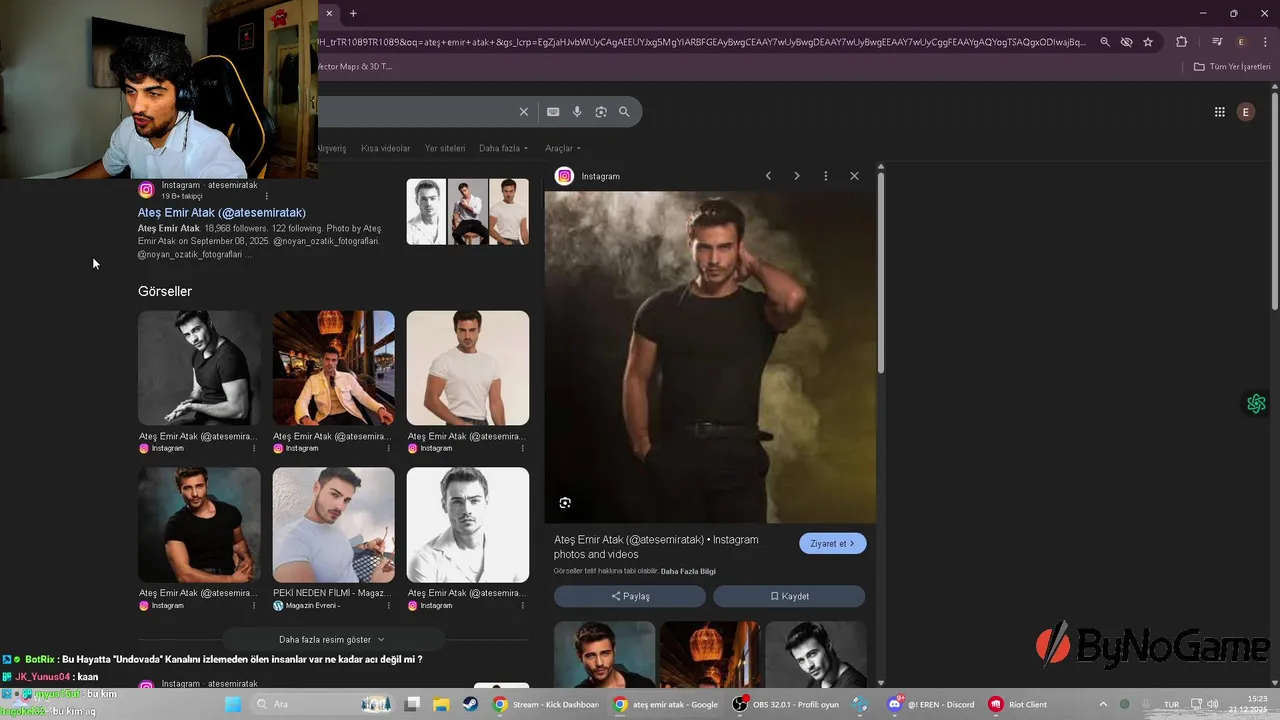Viewport: 1280px width, 720px height.
Task: Click the magnifier search button in search box
Action: 624,112
